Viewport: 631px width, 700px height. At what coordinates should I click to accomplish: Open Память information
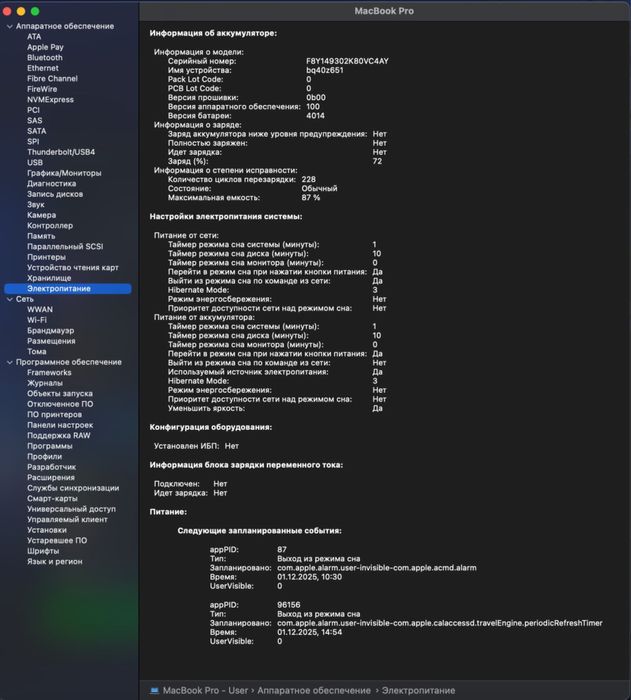(x=41, y=236)
